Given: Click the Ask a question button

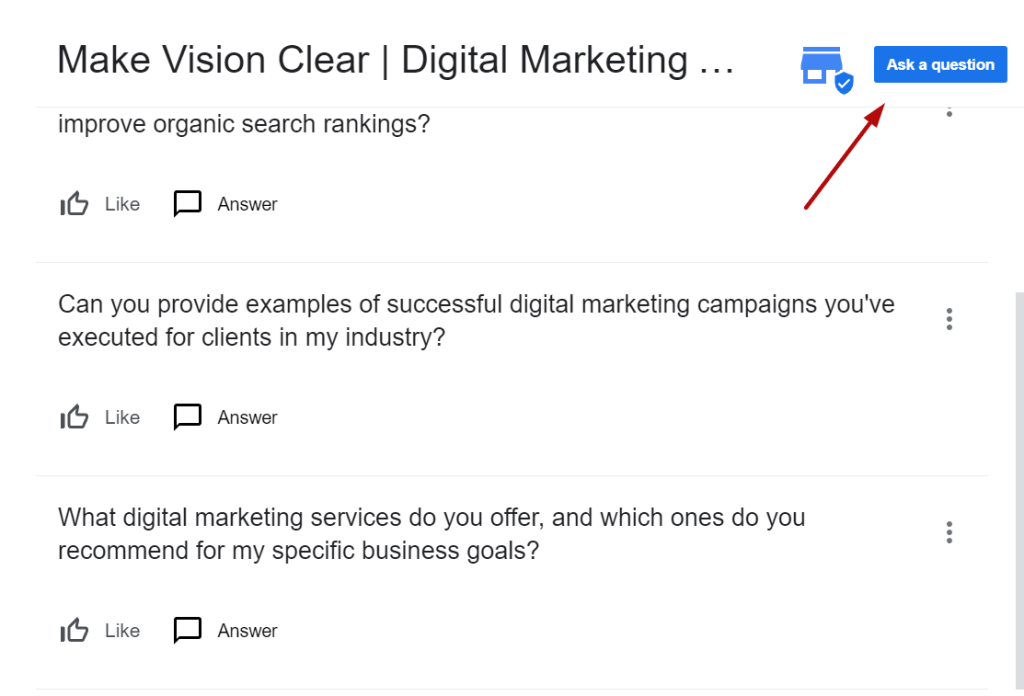Looking at the screenshot, I should tap(940, 65).
